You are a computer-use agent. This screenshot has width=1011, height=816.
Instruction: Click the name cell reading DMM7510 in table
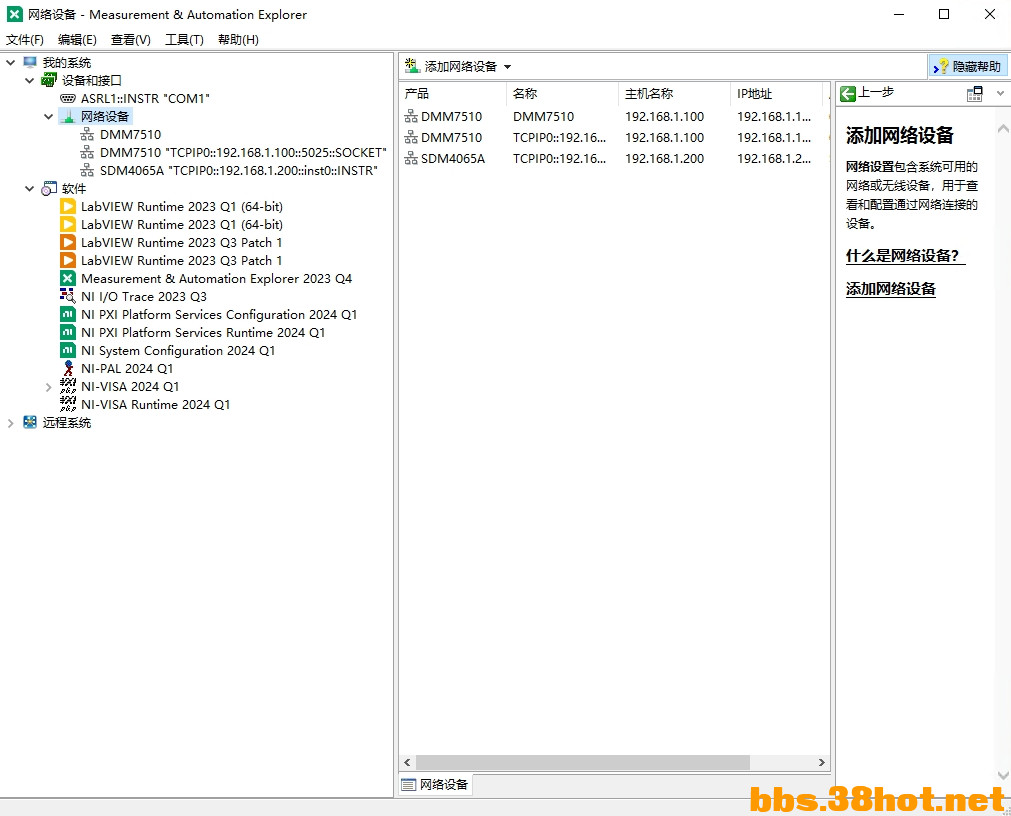point(544,117)
